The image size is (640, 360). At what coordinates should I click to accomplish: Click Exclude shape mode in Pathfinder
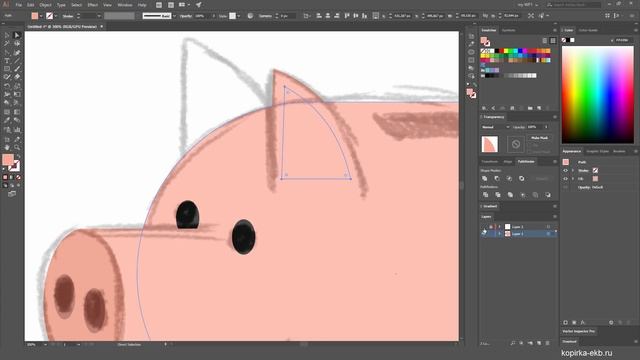click(522, 178)
